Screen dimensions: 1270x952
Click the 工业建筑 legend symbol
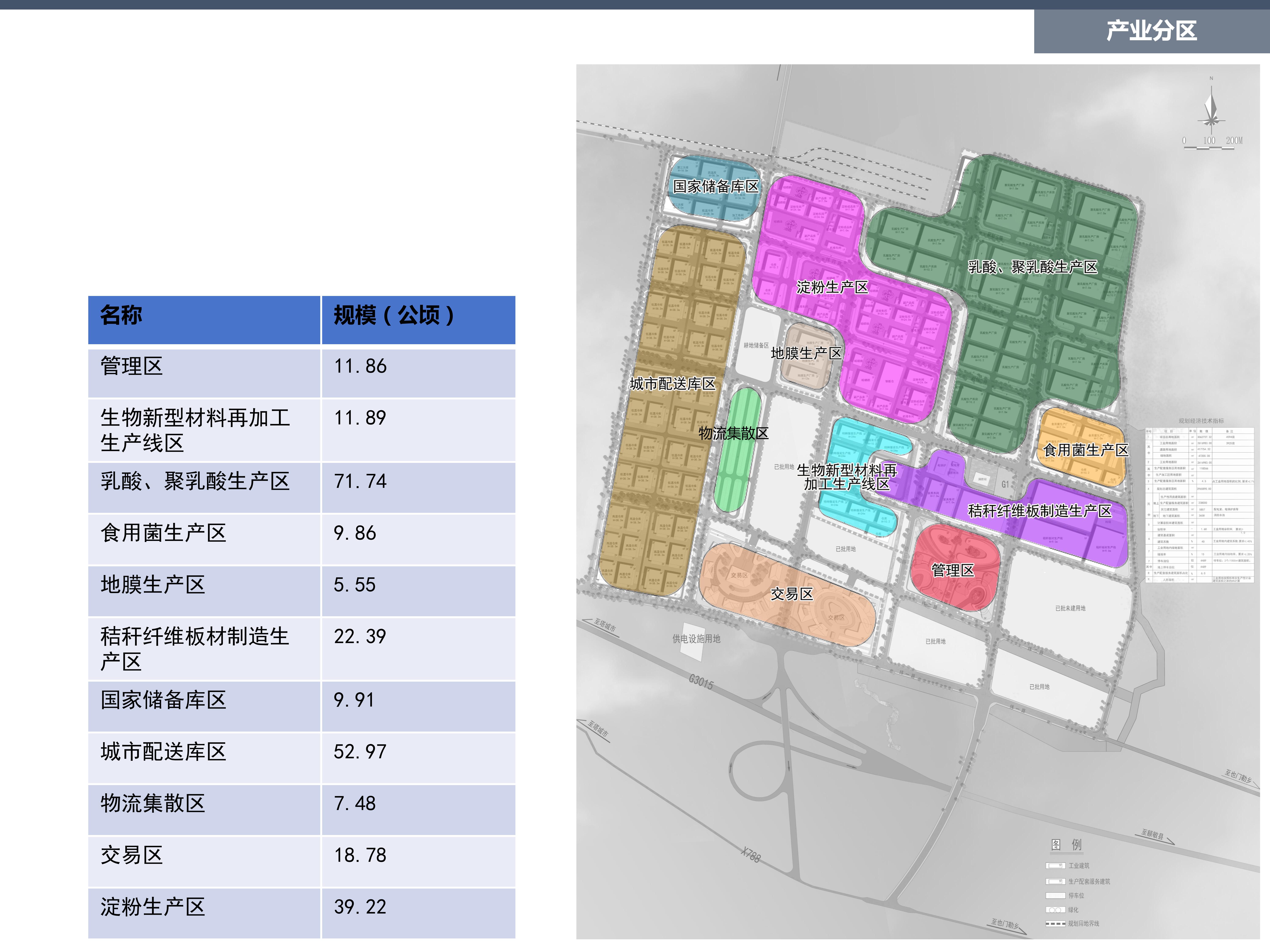click(x=1055, y=866)
